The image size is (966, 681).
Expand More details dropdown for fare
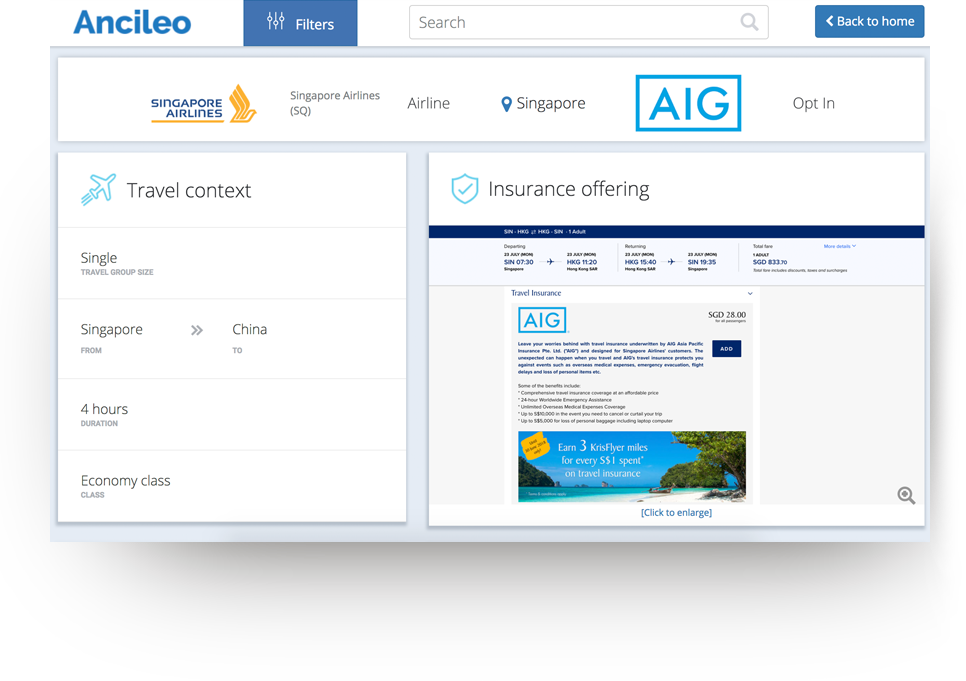tap(840, 246)
